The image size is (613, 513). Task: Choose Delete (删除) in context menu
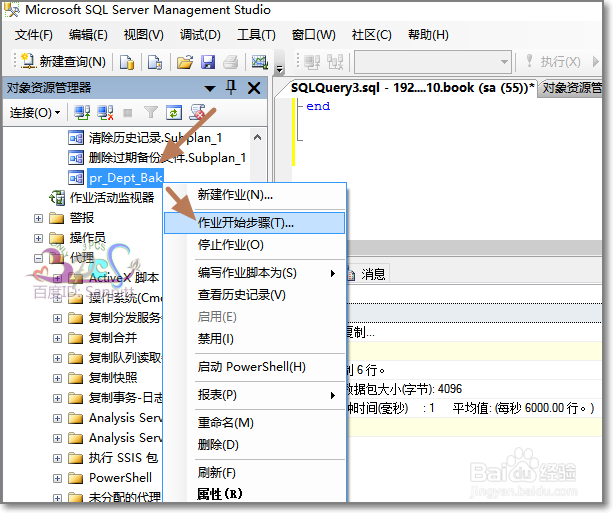point(255,445)
